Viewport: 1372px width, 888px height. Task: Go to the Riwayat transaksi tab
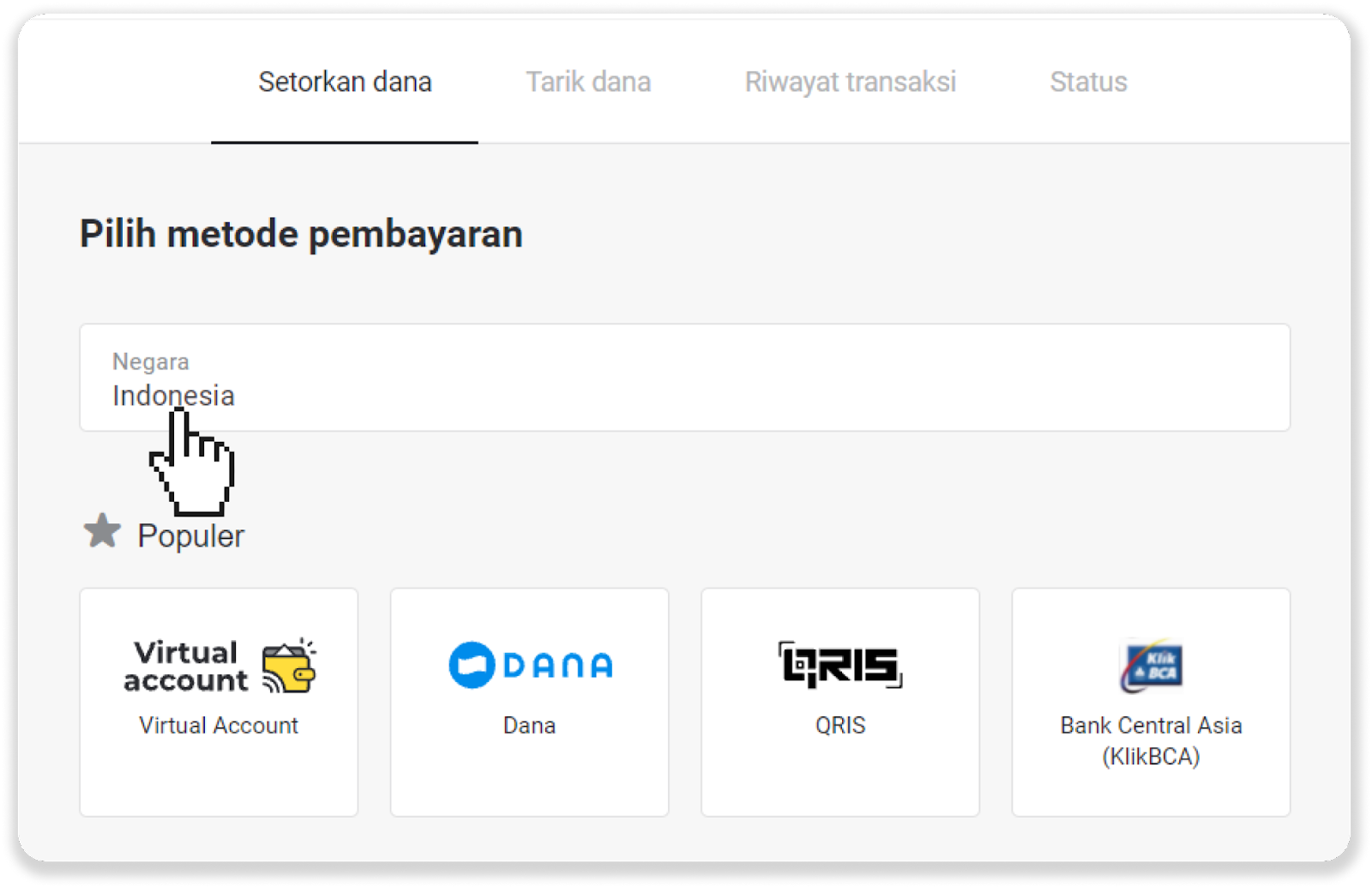tap(850, 82)
